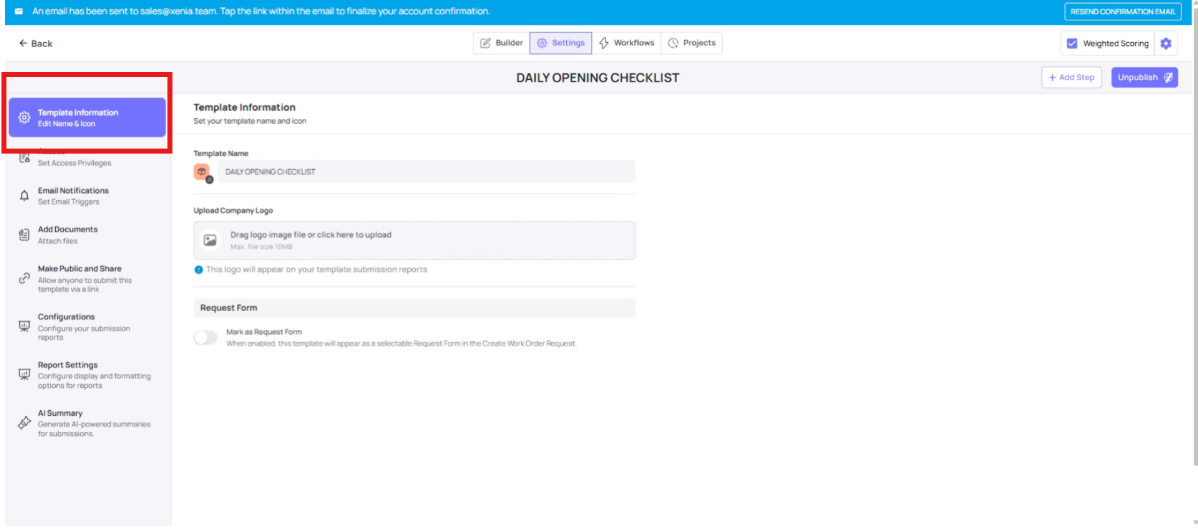The height and width of the screenshot is (528, 1198).
Task: Open the Workflows tab
Action: click(x=626, y=43)
